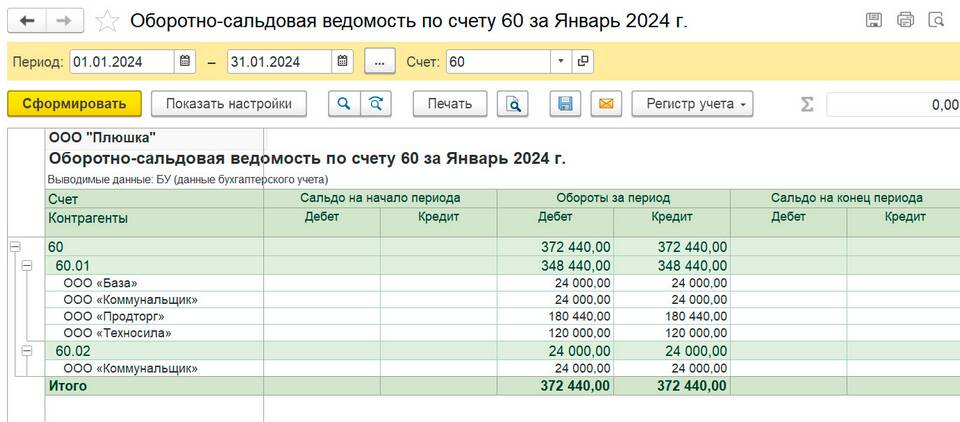Add report to favorites with star icon
The image size is (960, 422).
(x=107, y=21)
